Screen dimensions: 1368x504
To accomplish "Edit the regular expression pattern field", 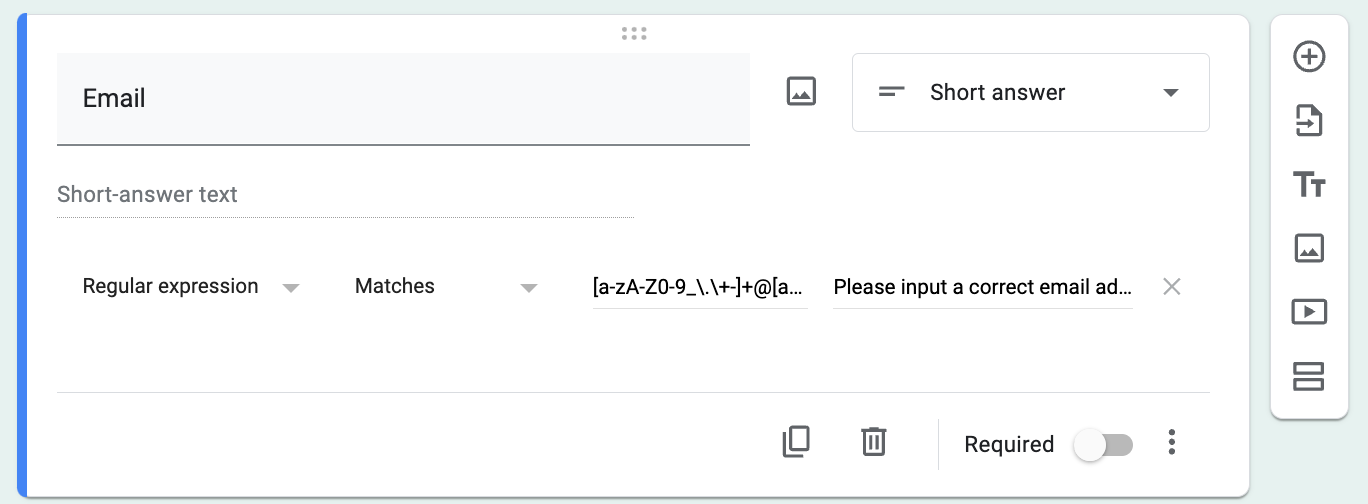I will pyautogui.click(x=699, y=288).
